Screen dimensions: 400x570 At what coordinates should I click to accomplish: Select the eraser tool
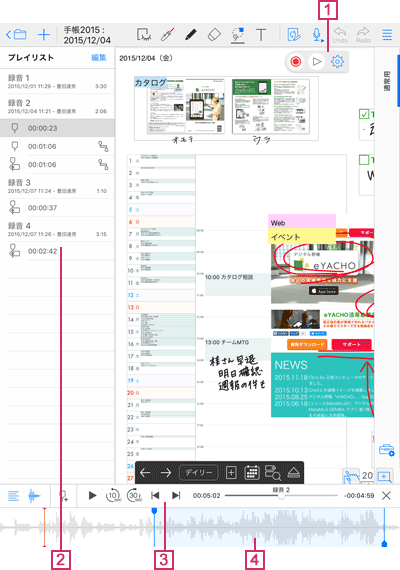[x=214, y=35]
